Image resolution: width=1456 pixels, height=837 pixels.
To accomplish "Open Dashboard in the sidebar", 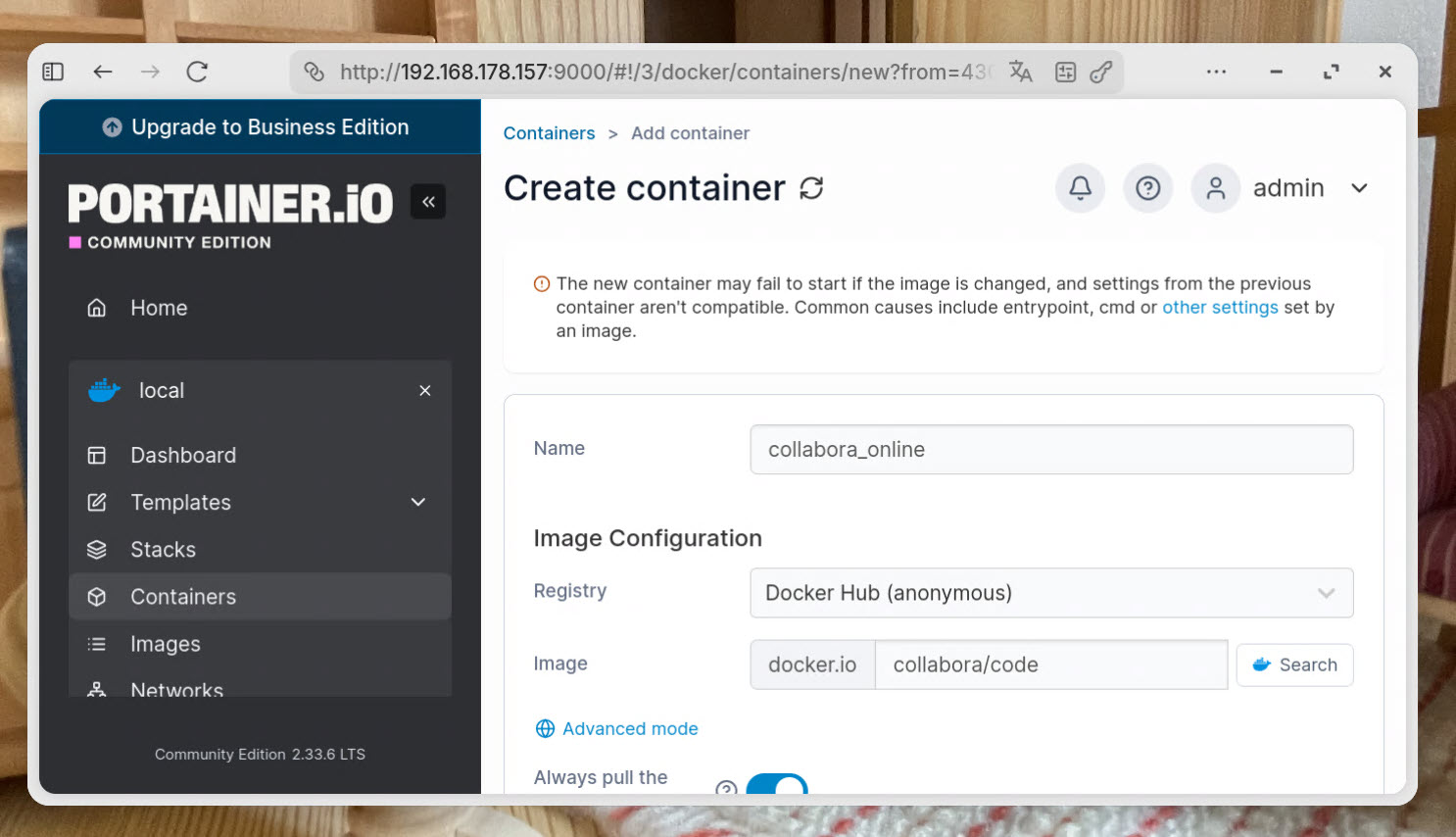I will (182, 456).
